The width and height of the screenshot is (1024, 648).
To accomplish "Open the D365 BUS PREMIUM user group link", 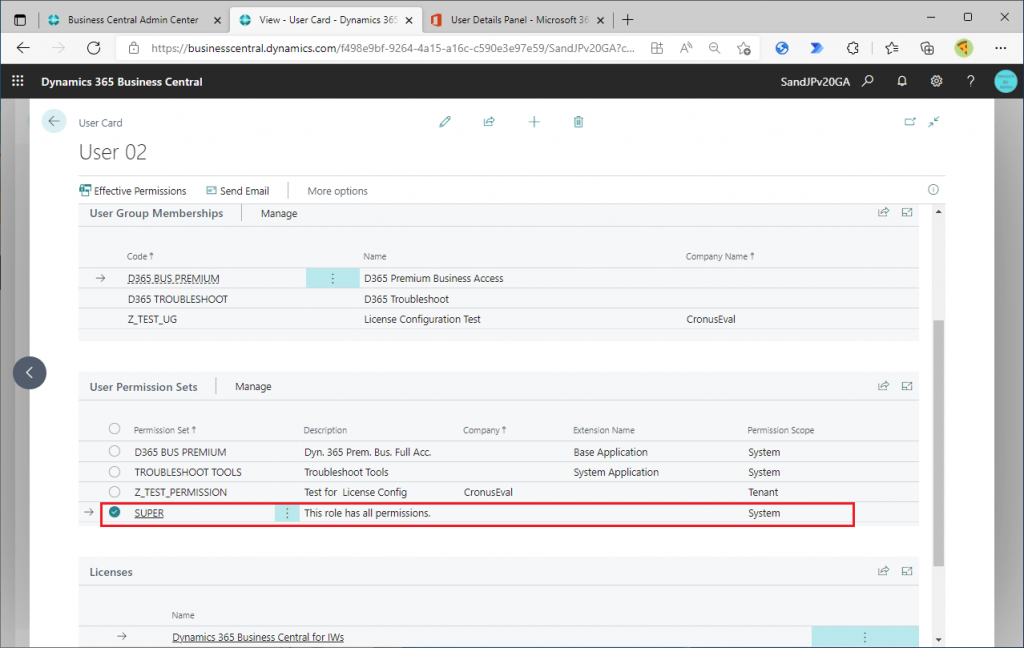I will pos(173,278).
